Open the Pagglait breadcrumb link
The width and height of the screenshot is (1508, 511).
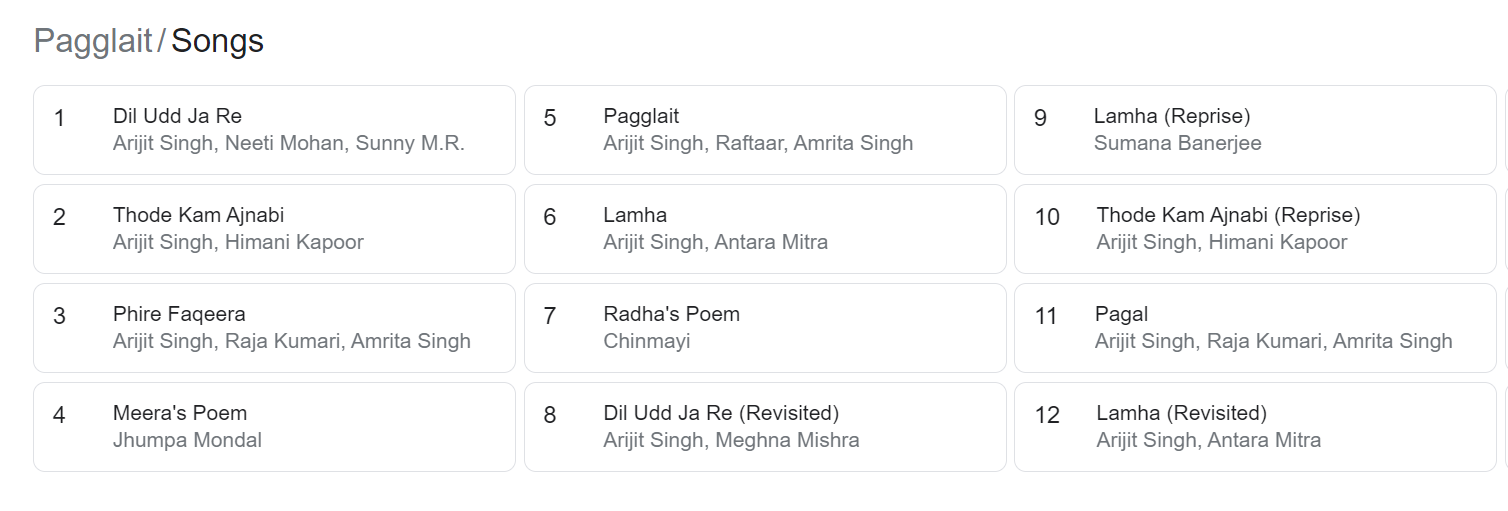(x=93, y=41)
